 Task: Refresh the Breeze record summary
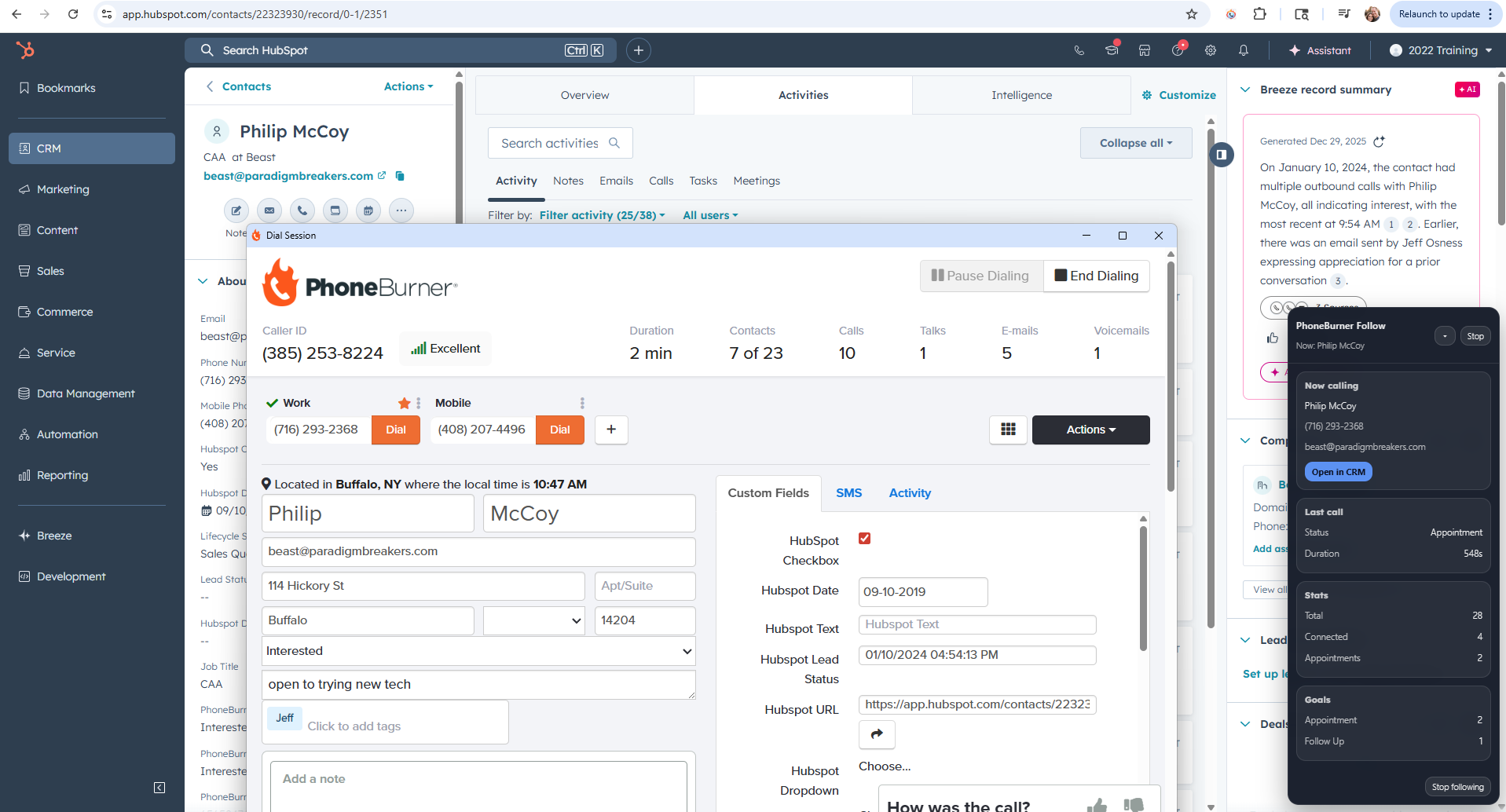coord(1379,141)
